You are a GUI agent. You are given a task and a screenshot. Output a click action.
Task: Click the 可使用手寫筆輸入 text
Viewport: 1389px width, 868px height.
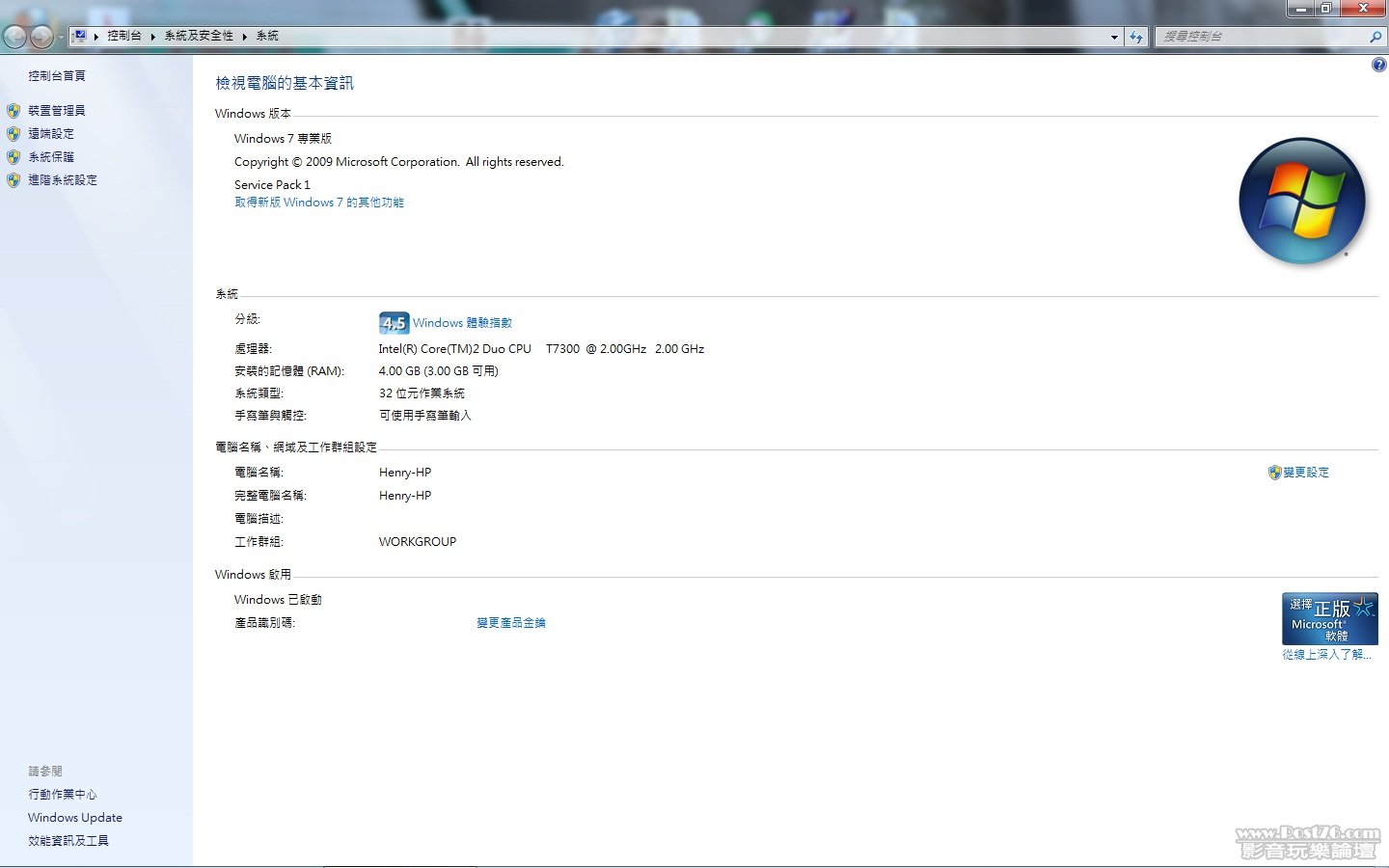tap(425, 416)
